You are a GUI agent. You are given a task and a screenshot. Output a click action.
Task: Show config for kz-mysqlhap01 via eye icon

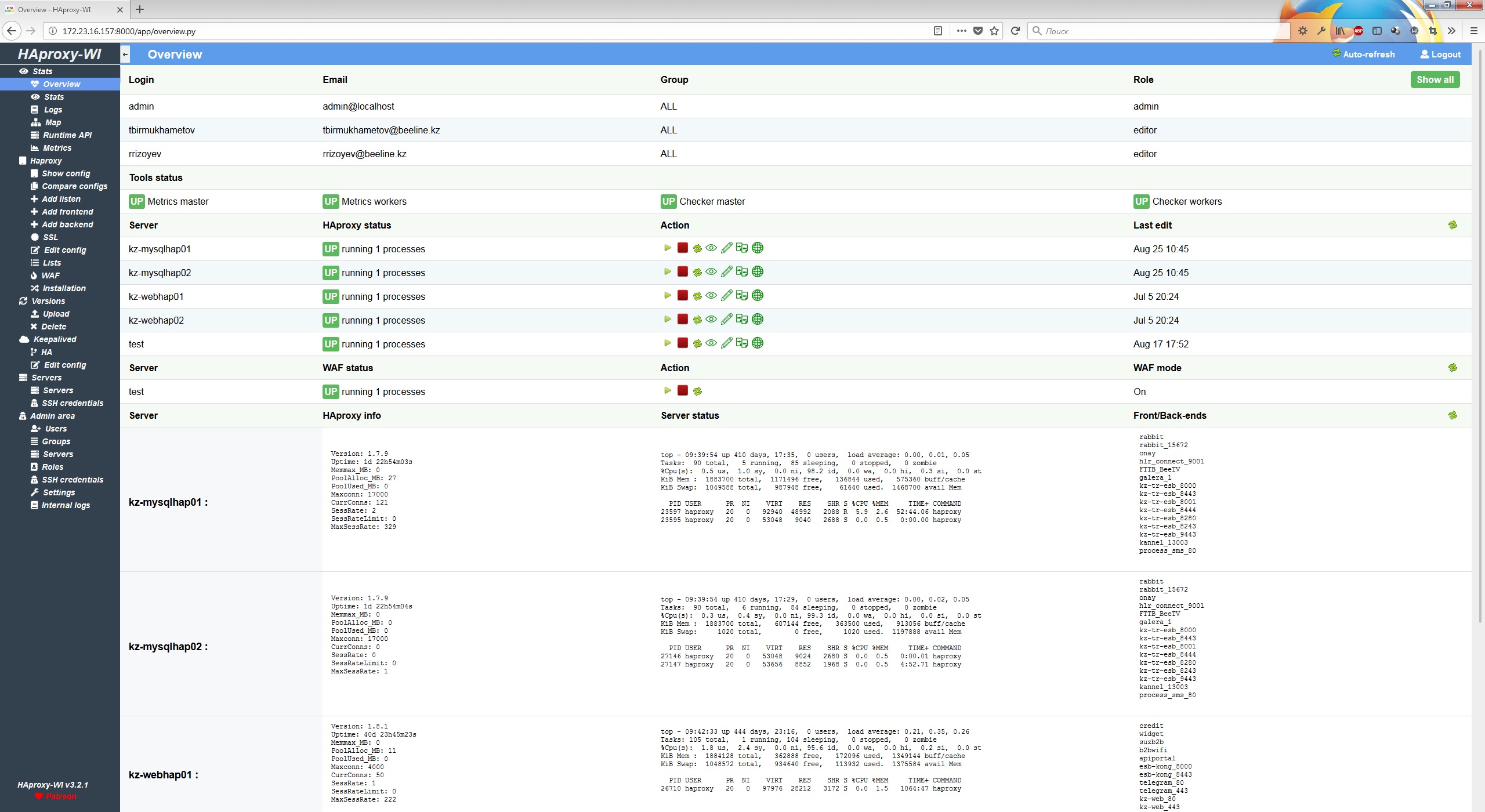pyautogui.click(x=711, y=248)
